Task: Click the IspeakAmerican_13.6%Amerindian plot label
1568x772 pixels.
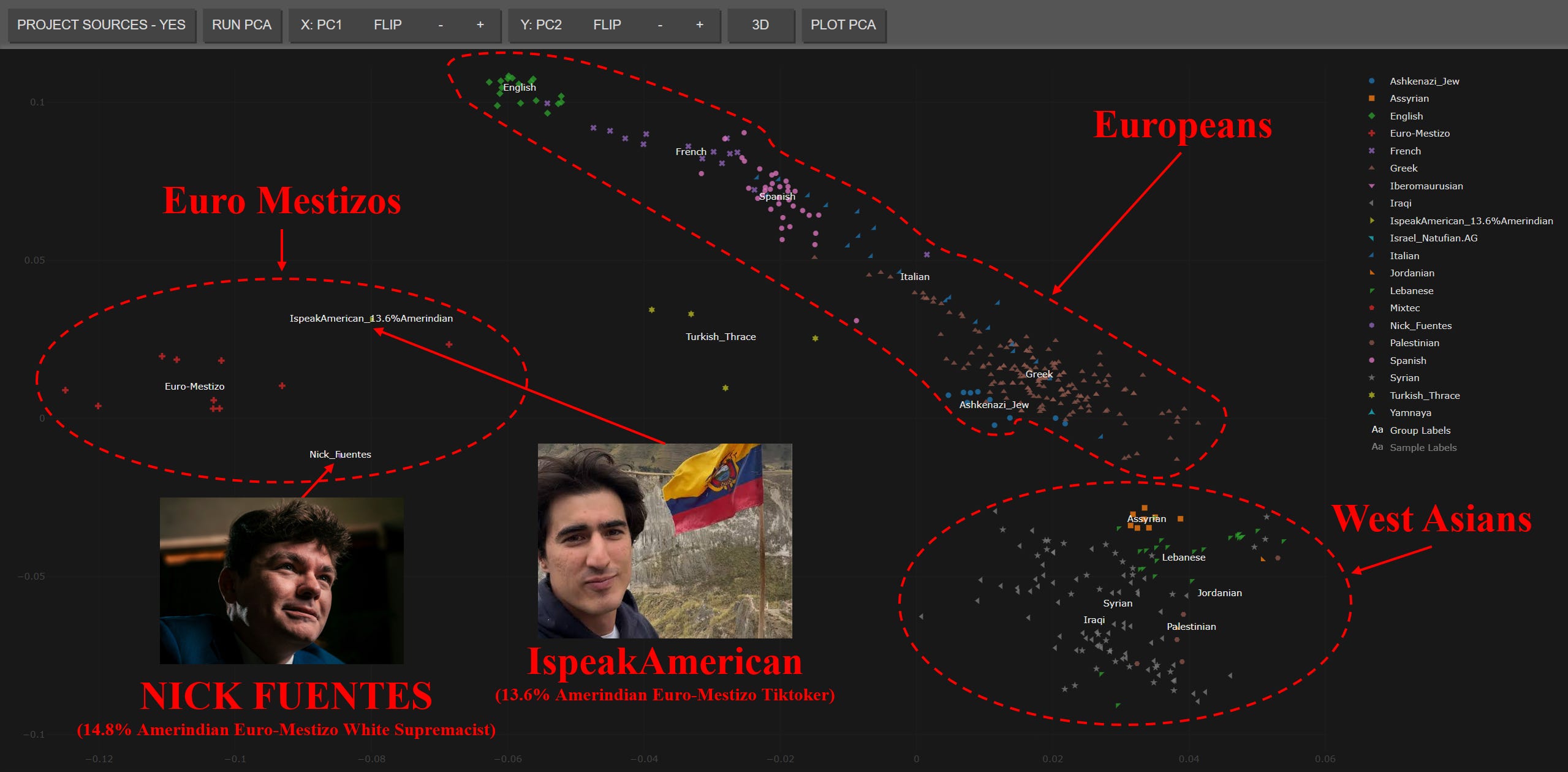Action: click(371, 319)
